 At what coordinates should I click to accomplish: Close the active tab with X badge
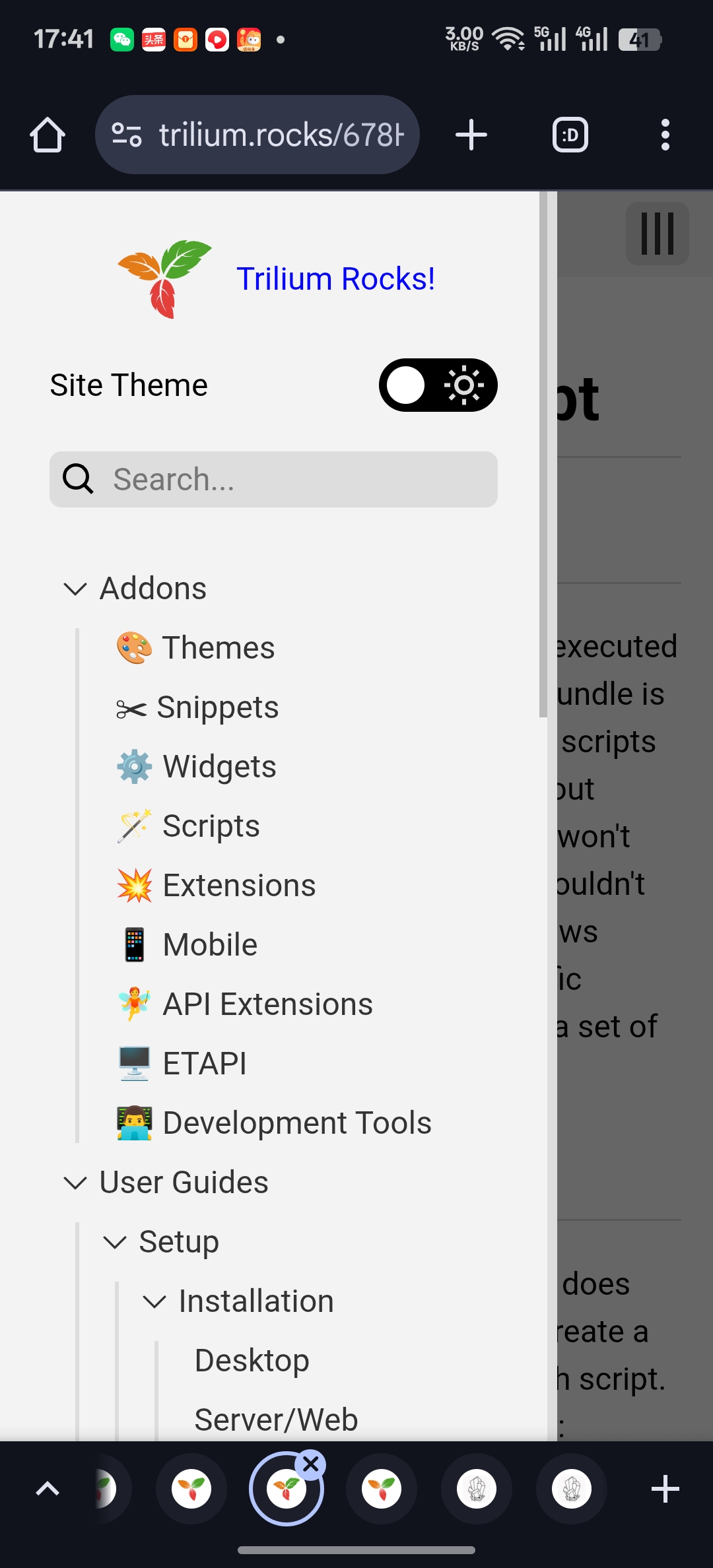point(311,1465)
